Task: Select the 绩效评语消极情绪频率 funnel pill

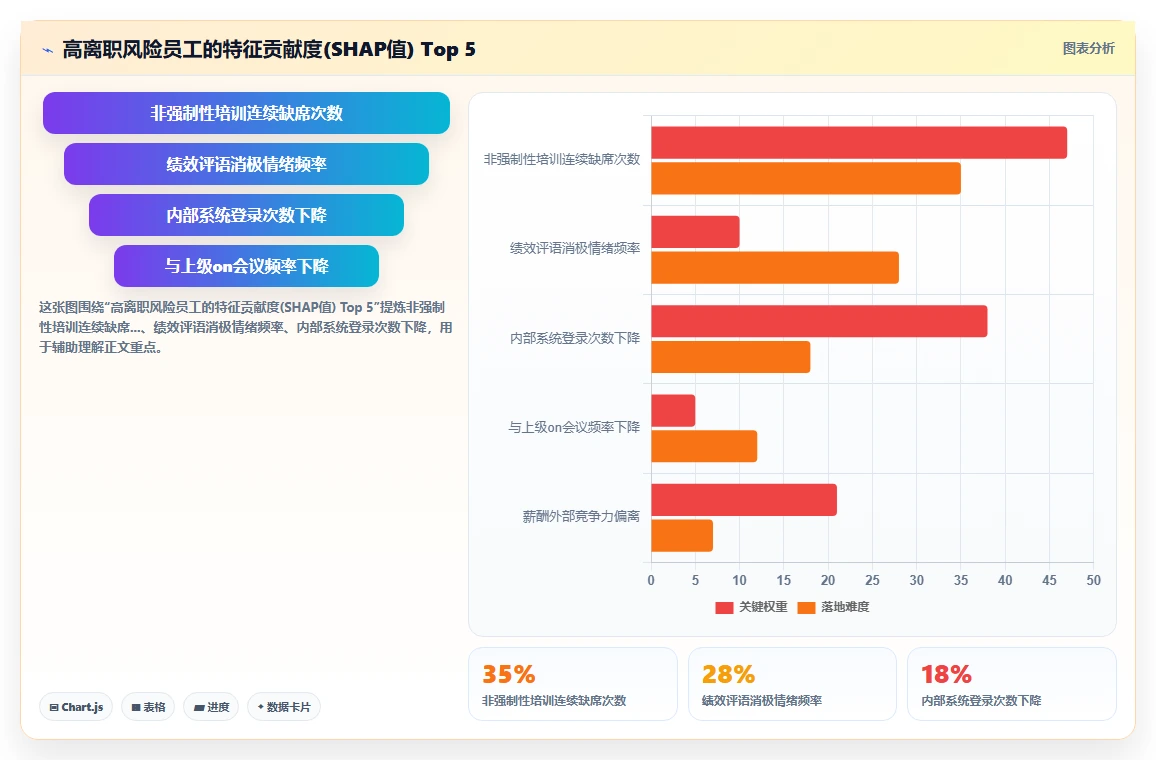Action: [x=246, y=164]
